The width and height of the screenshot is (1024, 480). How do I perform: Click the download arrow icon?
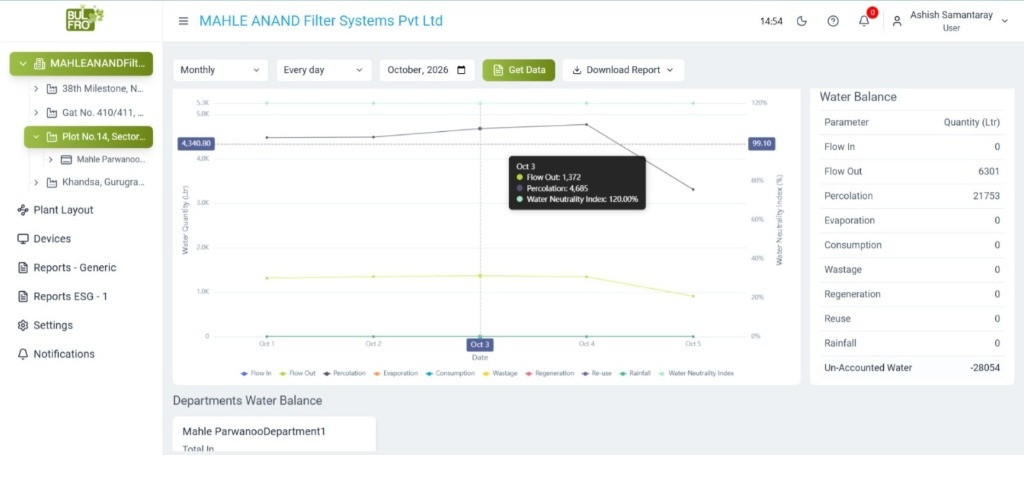coord(577,70)
